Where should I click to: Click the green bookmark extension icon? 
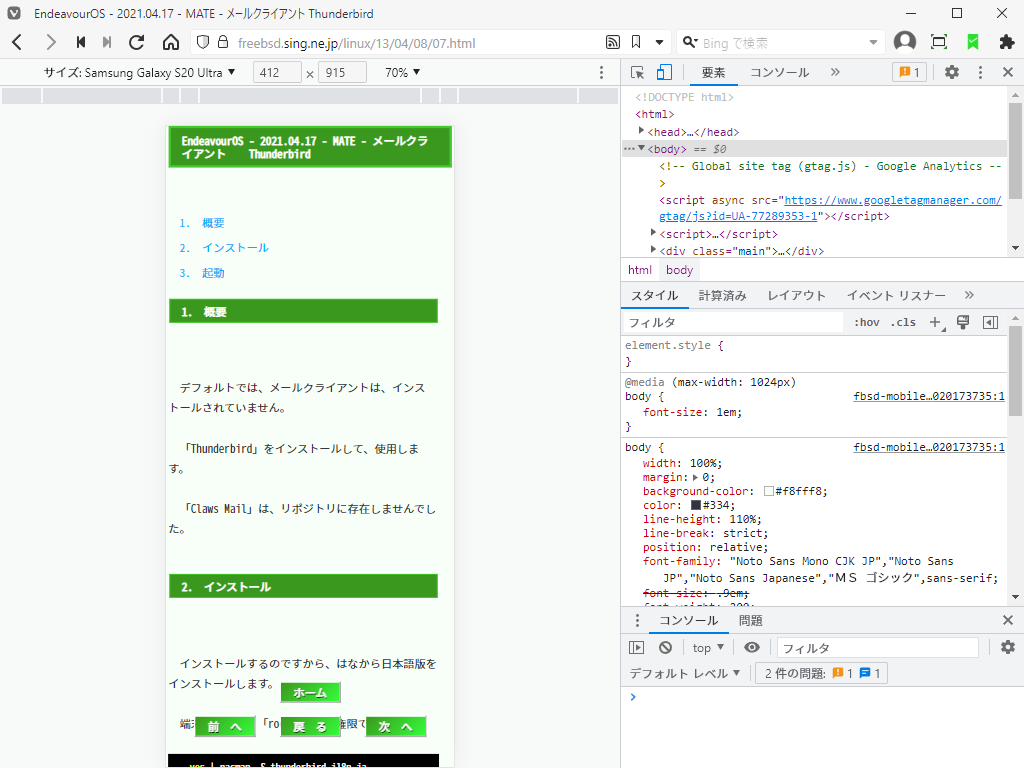click(x=973, y=42)
